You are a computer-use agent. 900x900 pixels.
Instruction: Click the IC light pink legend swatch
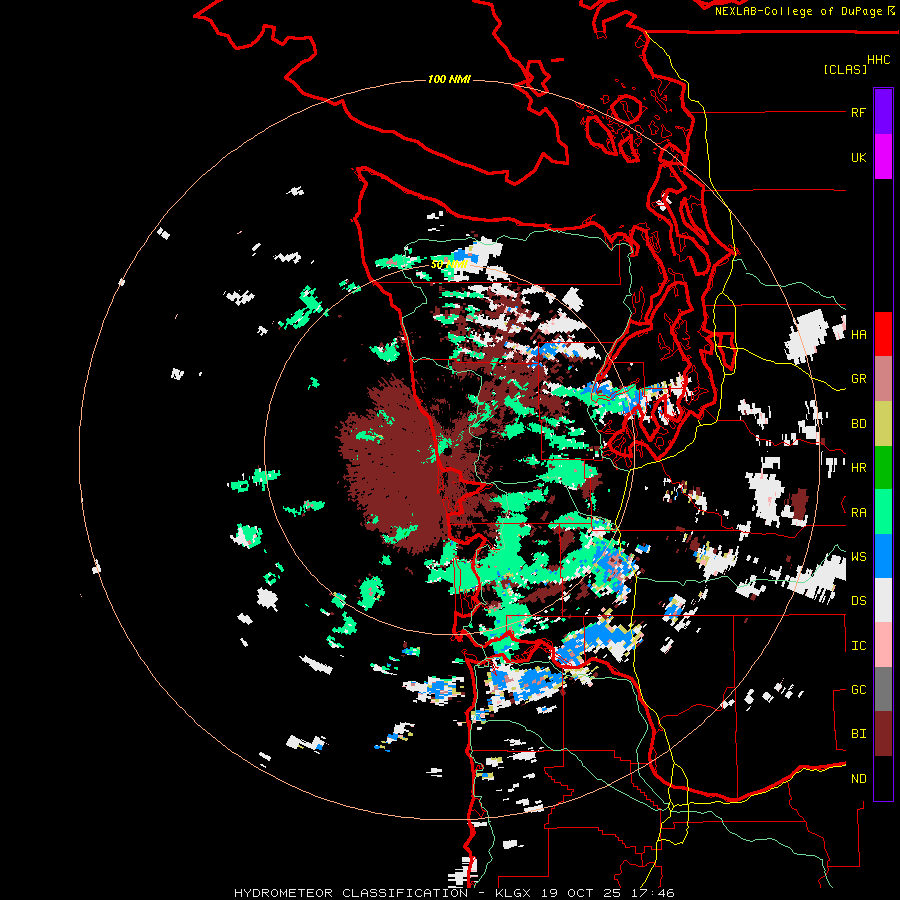pyautogui.click(x=883, y=645)
